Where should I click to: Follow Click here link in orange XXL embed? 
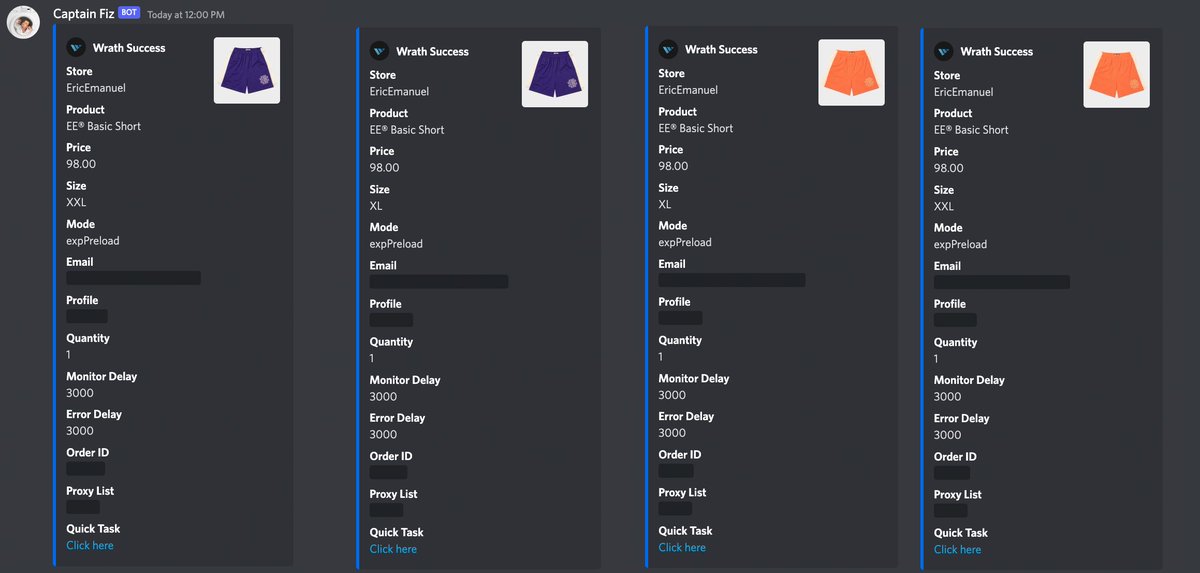(x=957, y=549)
